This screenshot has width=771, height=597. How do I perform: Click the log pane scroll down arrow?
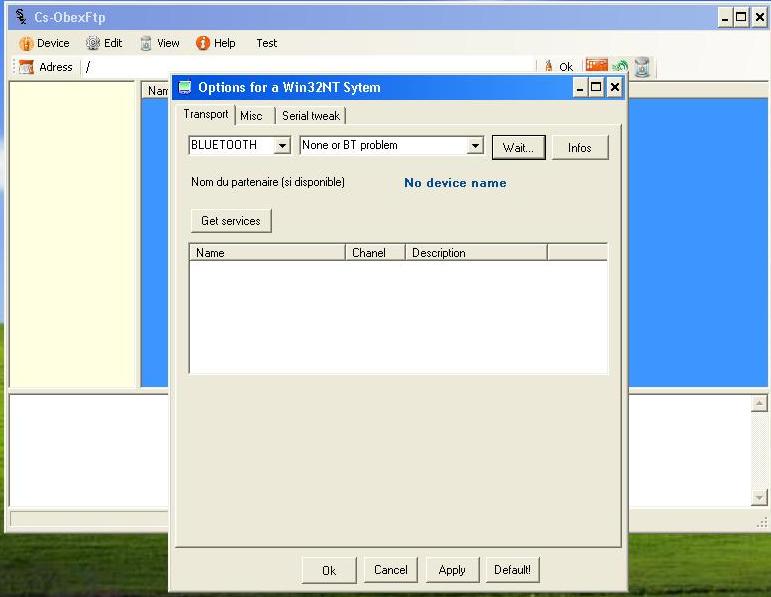[759, 497]
